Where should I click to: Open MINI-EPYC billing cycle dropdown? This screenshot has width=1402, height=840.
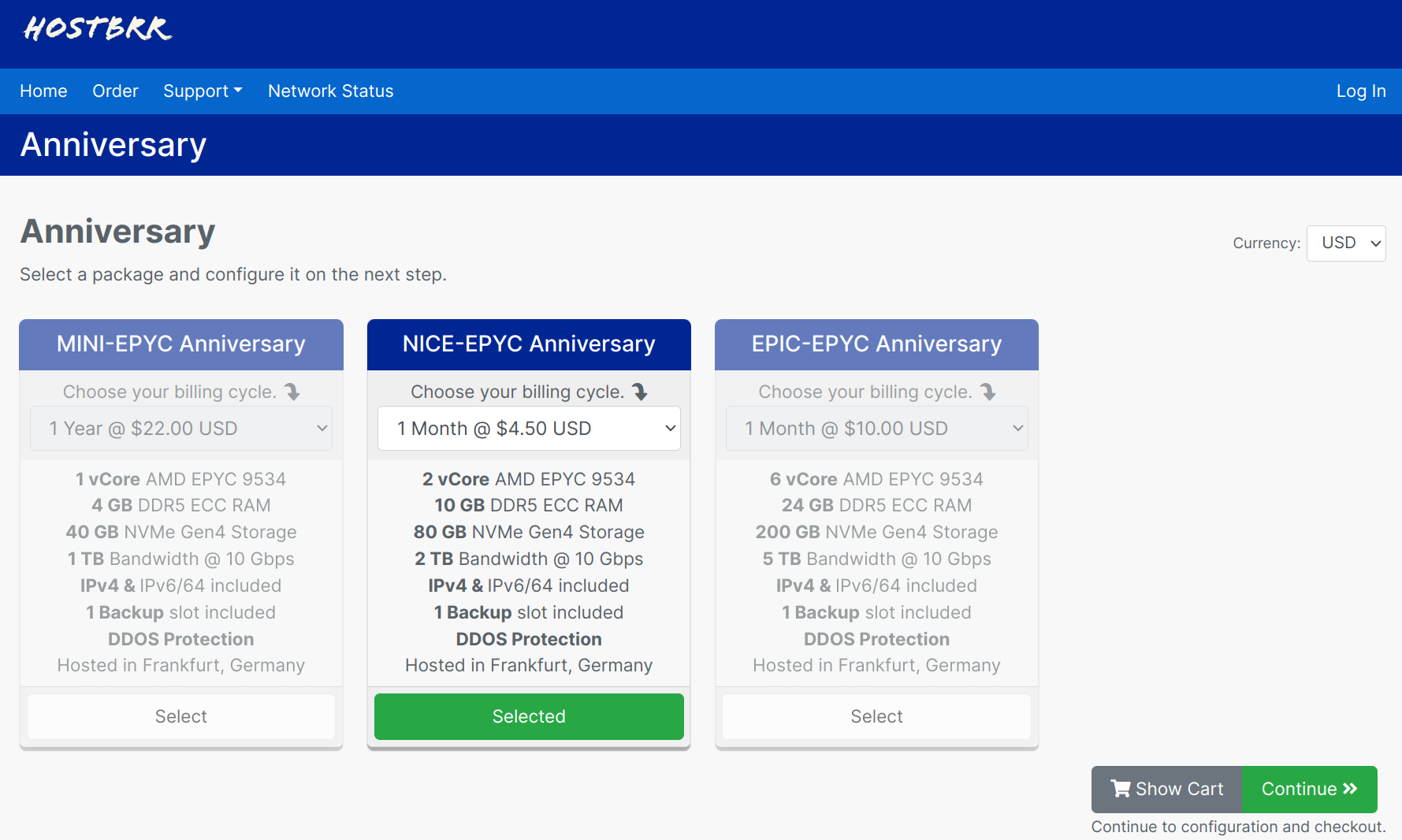(x=181, y=429)
